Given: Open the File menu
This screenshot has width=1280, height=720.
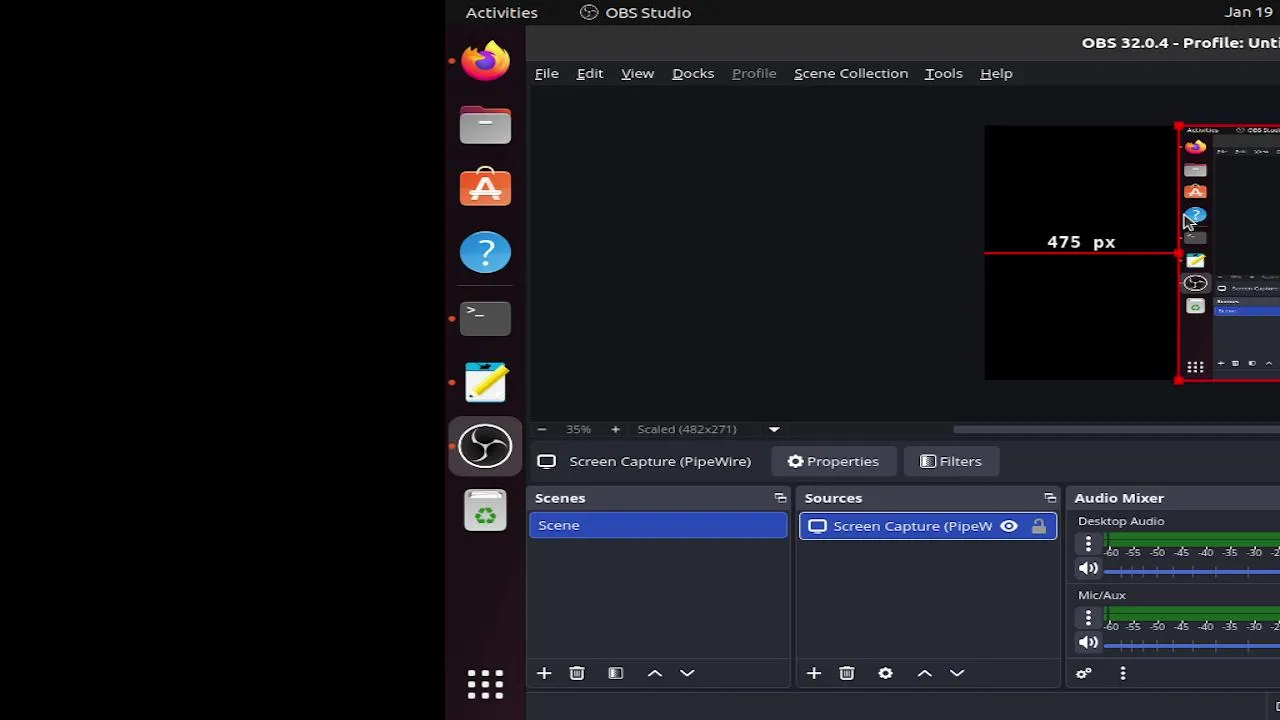Looking at the screenshot, I should click(x=546, y=73).
